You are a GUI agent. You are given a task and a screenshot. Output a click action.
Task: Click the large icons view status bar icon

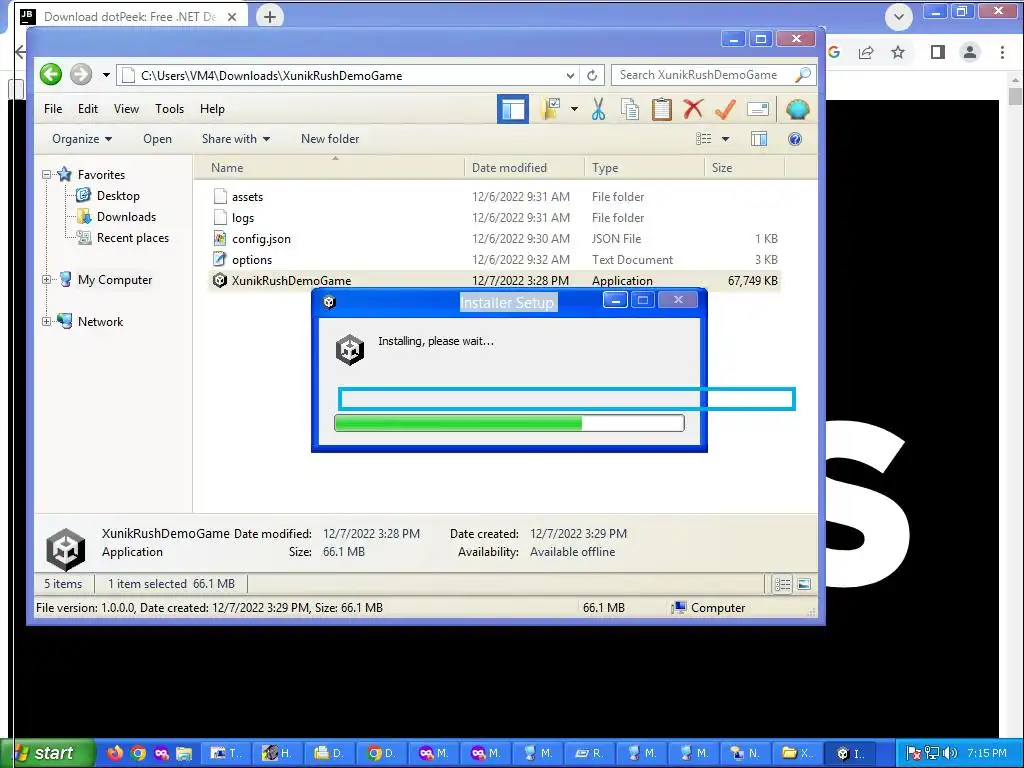[x=804, y=584]
